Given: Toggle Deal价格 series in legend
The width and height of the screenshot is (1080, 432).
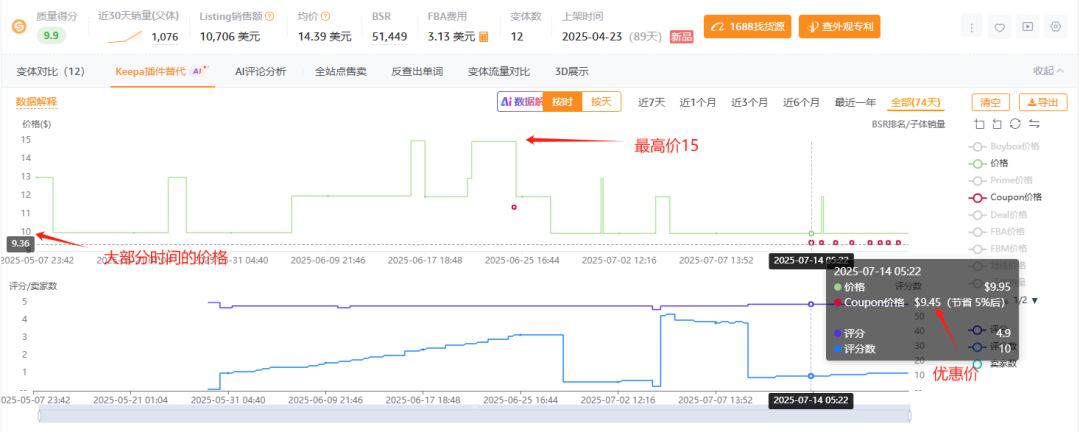Looking at the screenshot, I should 999,214.
